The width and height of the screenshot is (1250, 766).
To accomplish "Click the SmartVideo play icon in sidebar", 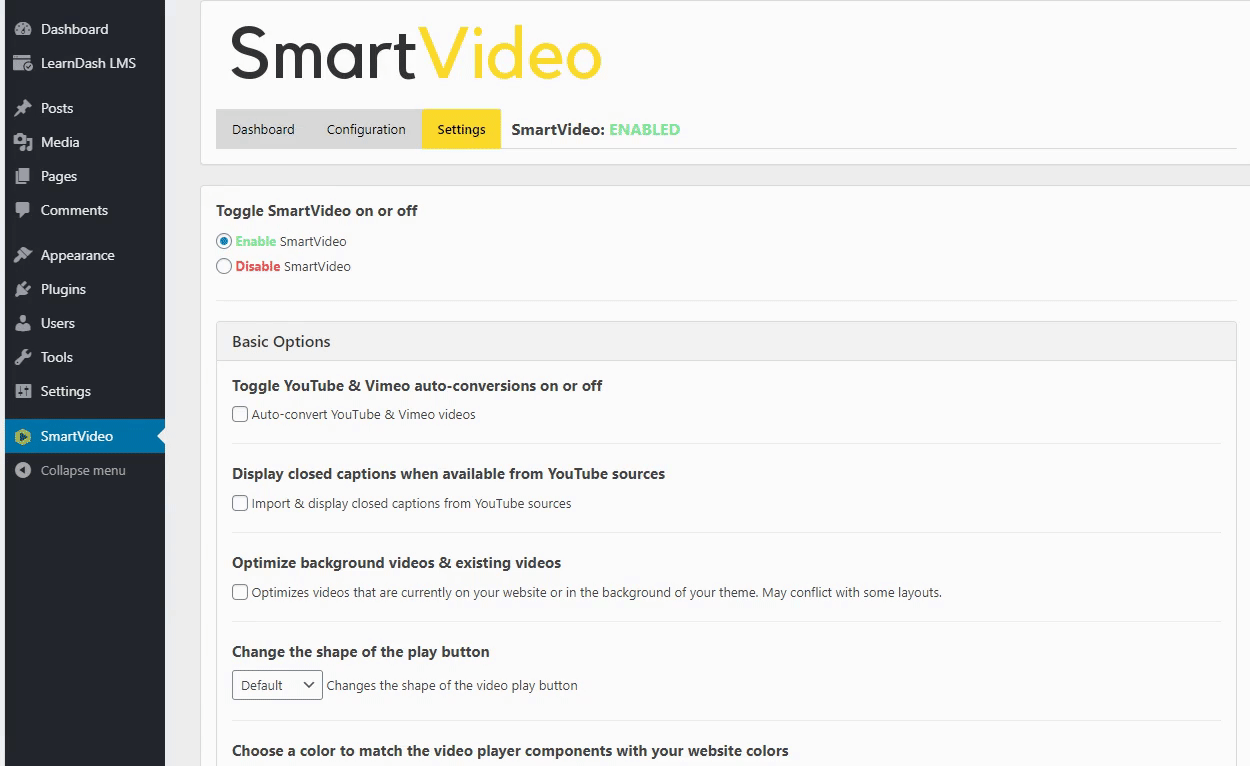I will coord(23,436).
